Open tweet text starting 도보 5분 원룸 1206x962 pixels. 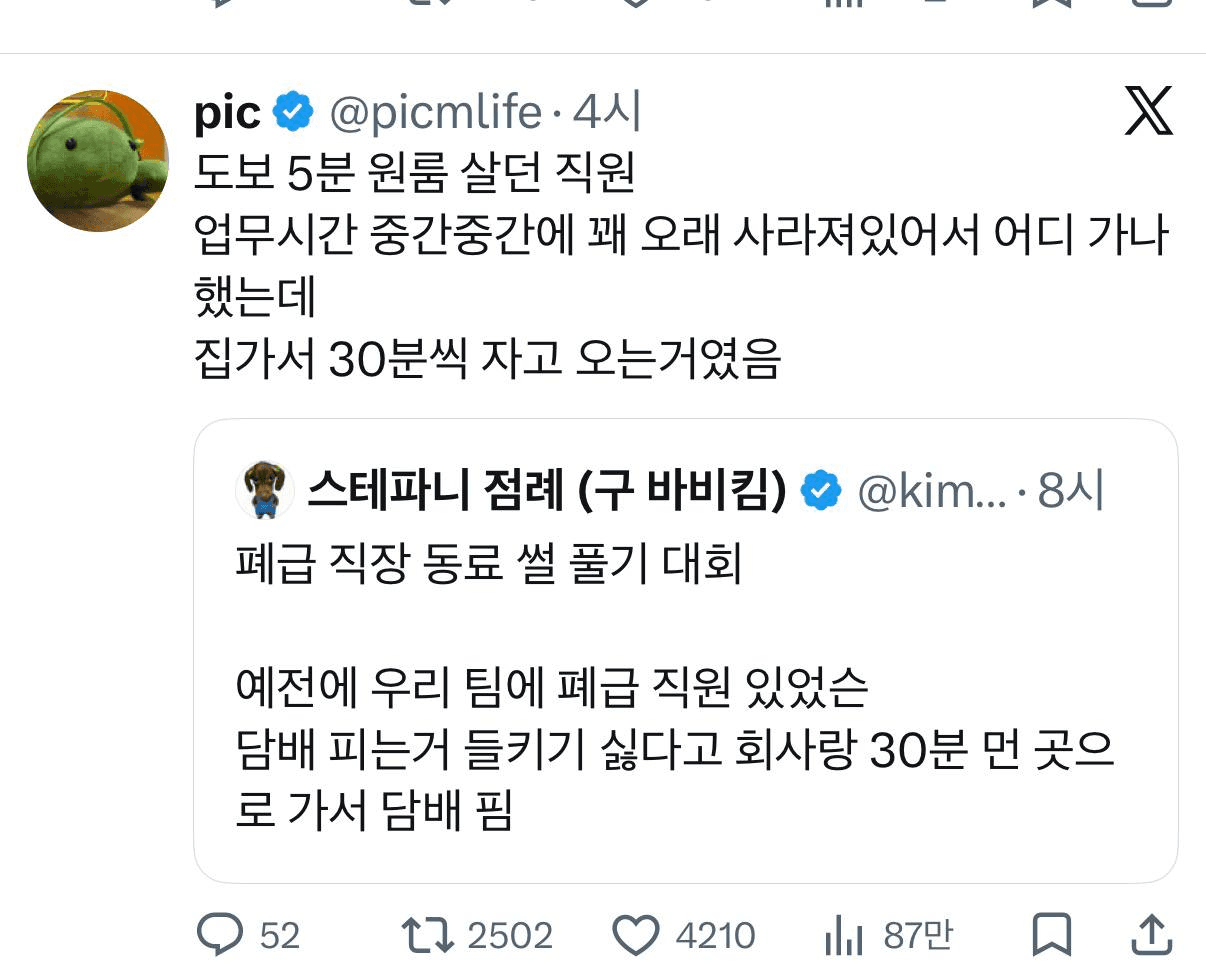point(416,175)
